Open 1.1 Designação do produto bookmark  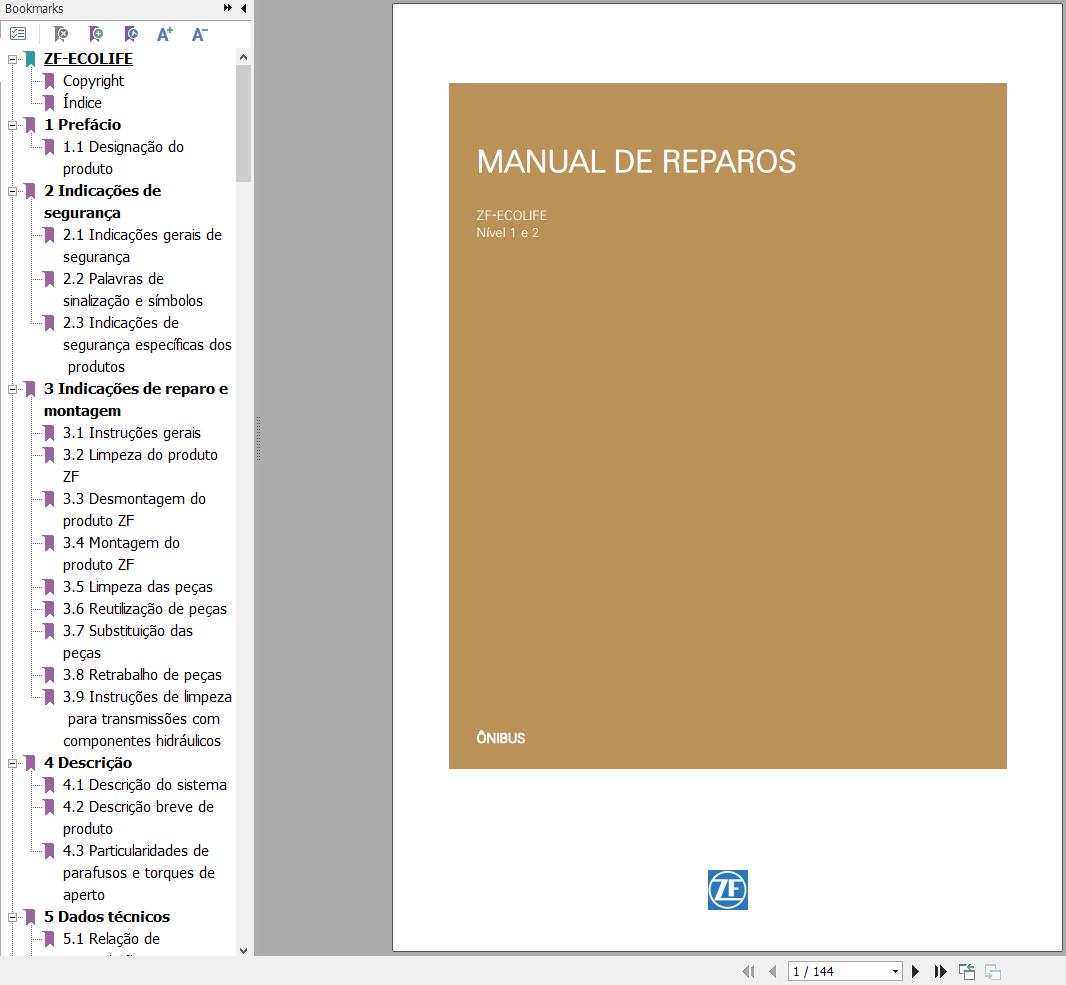[x=123, y=157]
